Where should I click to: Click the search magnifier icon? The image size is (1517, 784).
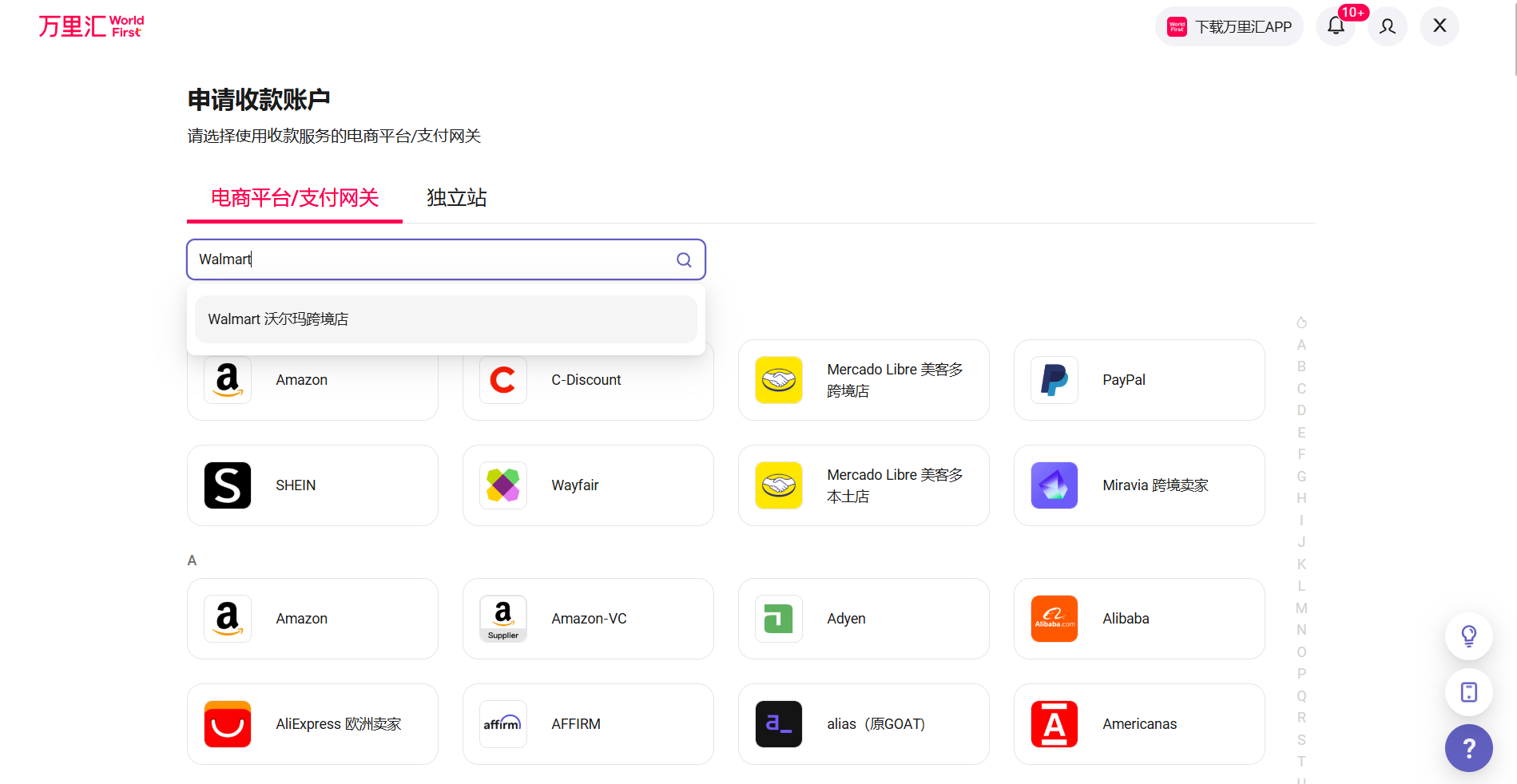pos(684,259)
